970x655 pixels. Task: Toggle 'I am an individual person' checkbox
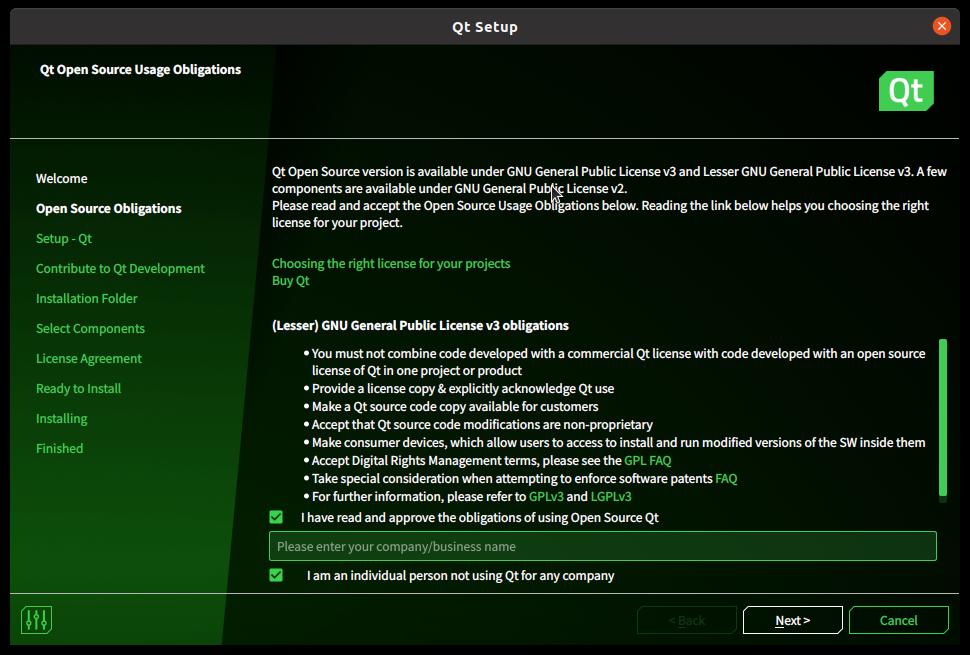(276, 575)
